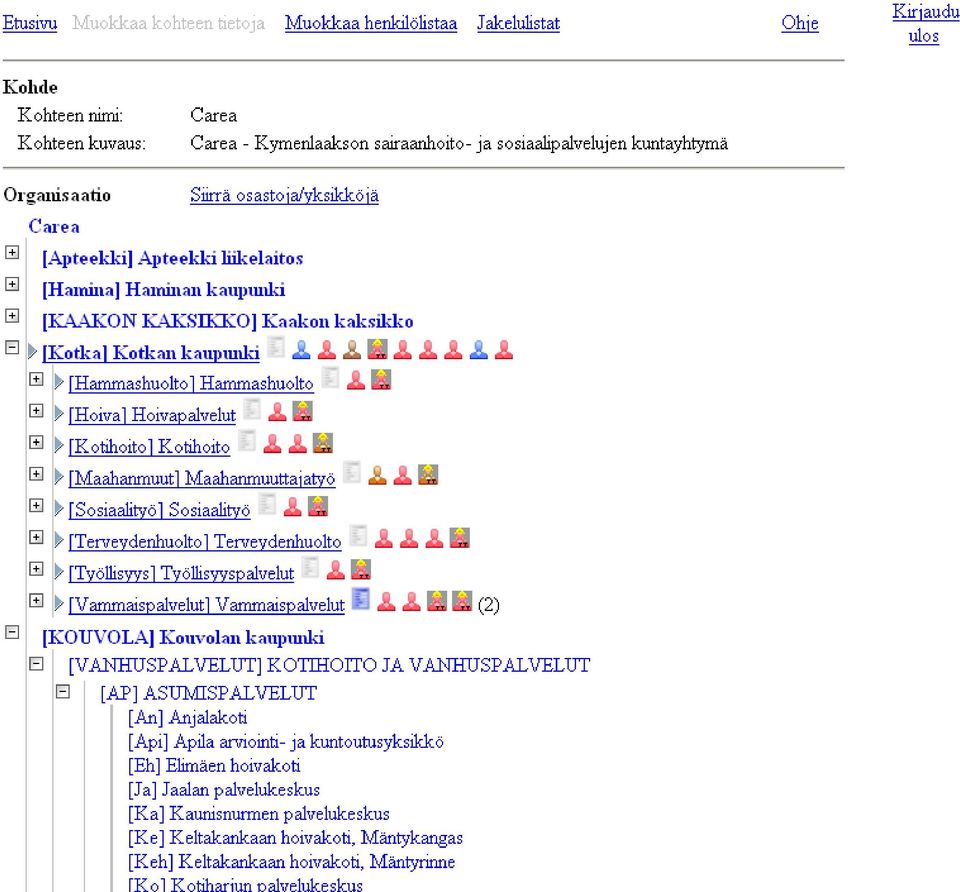Image resolution: width=960 pixels, height=892 pixels.
Task: Collapse the Kouvolan kaupunki node
Action: click(12, 632)
